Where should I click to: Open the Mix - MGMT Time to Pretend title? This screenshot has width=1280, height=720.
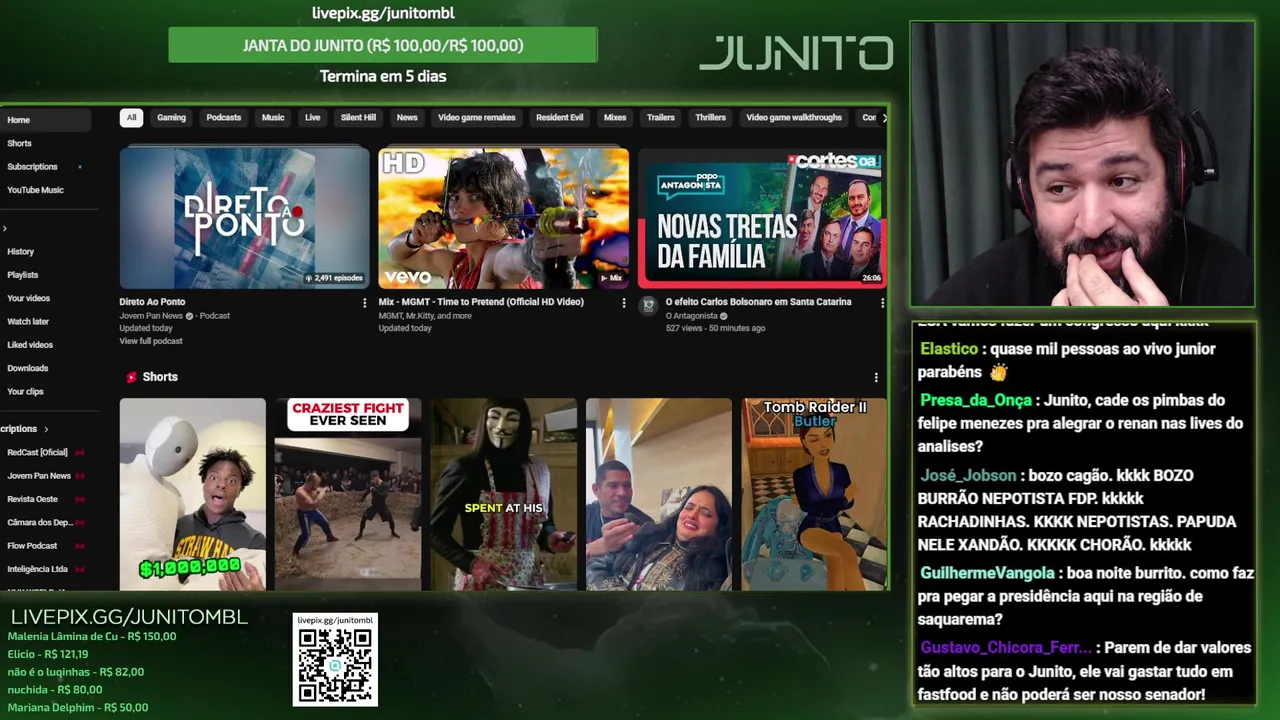[x=481, y=302]
